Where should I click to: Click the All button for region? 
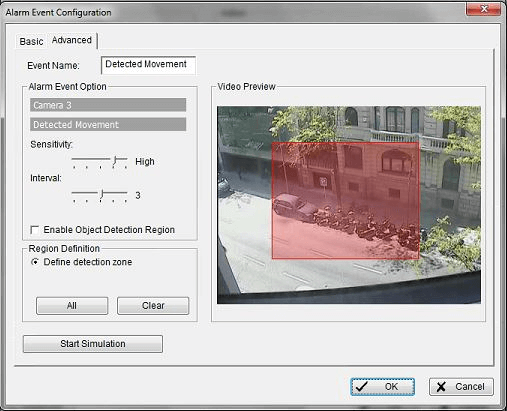tap(72, 306)
